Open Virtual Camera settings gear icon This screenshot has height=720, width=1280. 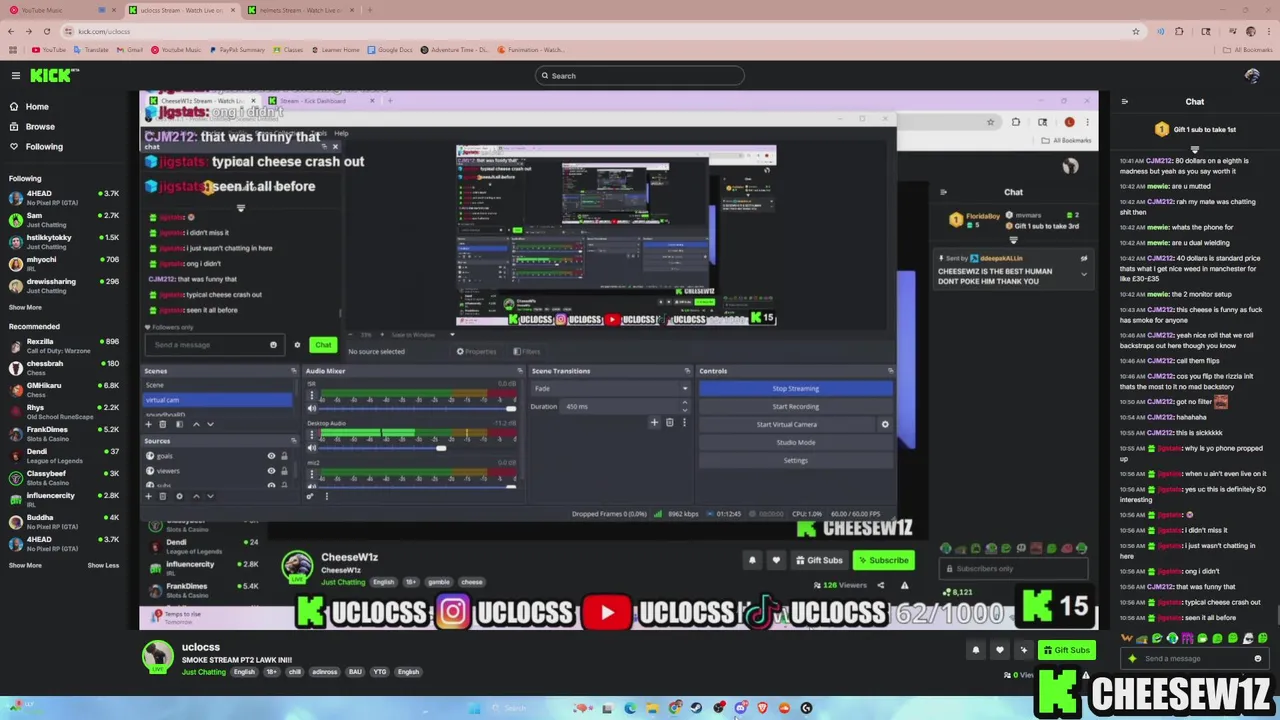tap(884, 425)
